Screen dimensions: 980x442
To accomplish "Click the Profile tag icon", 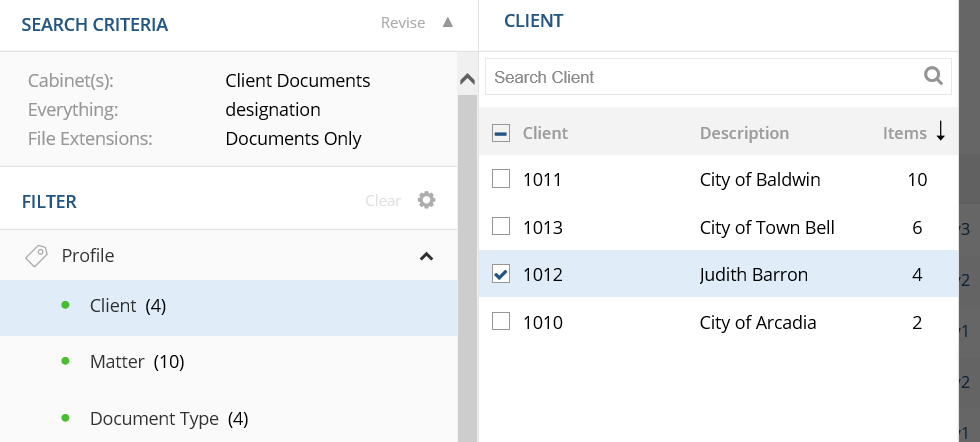I will [36, 256].
